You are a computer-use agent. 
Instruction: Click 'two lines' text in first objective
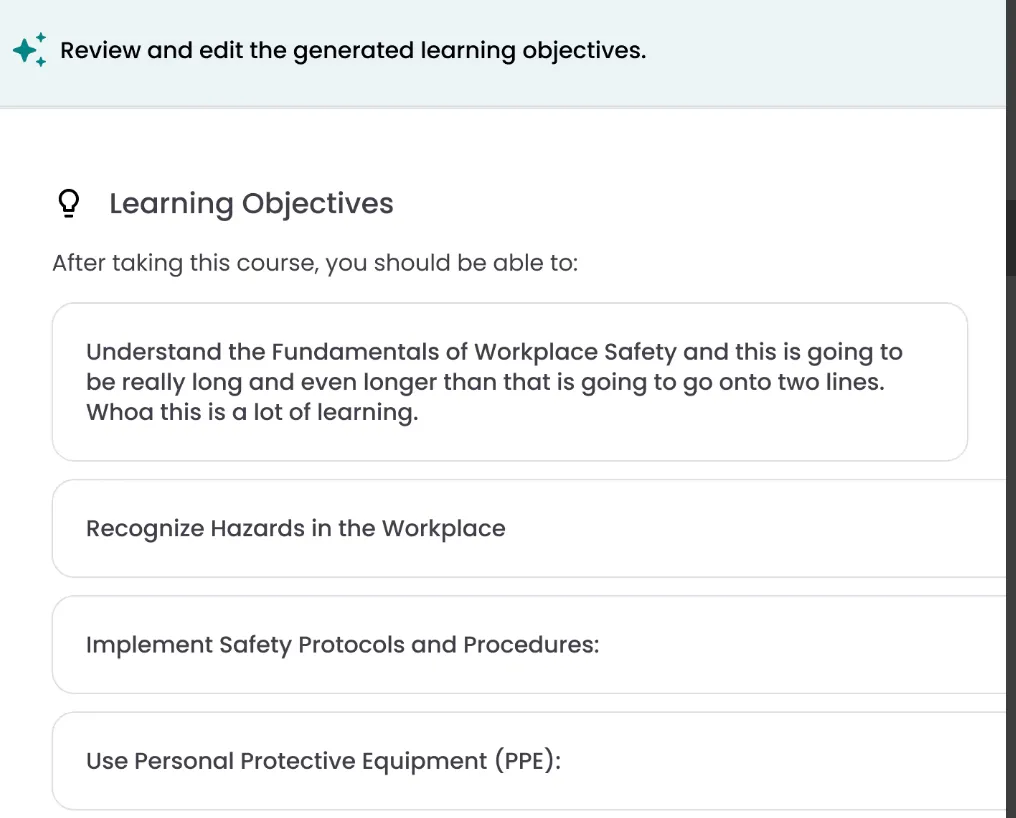click(831, 382)
